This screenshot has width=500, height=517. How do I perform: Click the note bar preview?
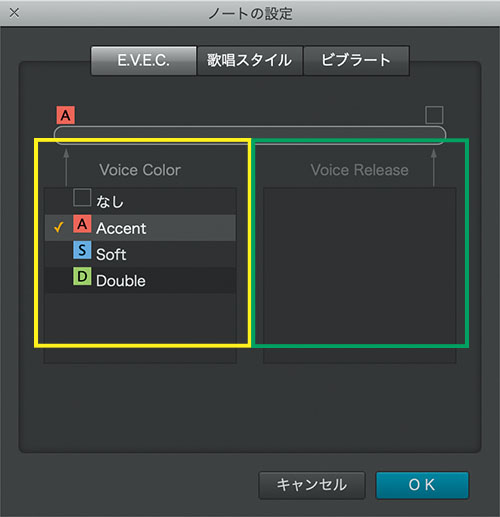pyautogui.click(x=250, y=135)
